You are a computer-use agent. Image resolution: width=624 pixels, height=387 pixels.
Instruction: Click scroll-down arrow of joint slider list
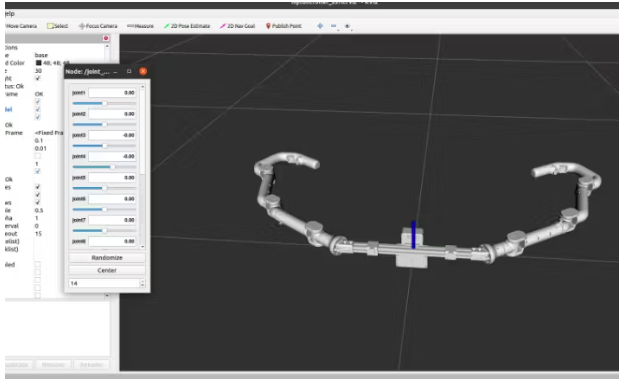tap(142, 247)
